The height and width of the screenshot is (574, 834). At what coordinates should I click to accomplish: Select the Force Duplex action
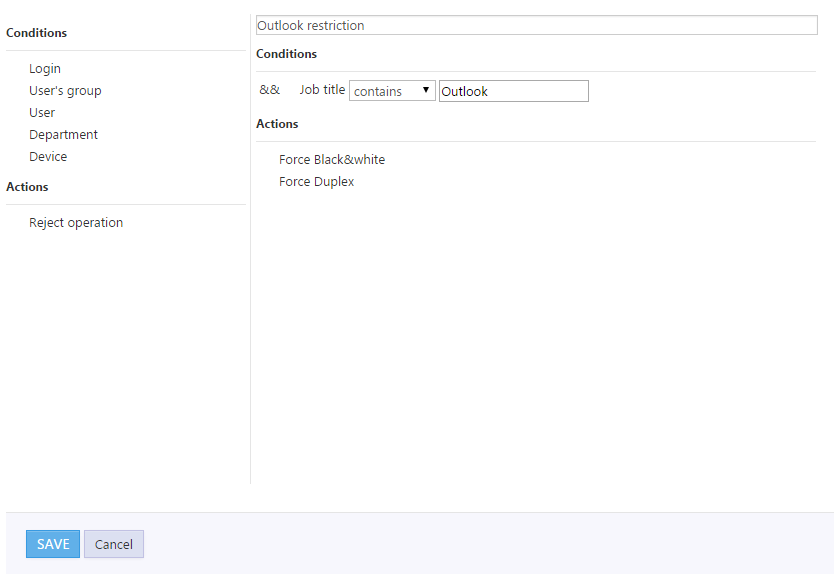[316, 182]
